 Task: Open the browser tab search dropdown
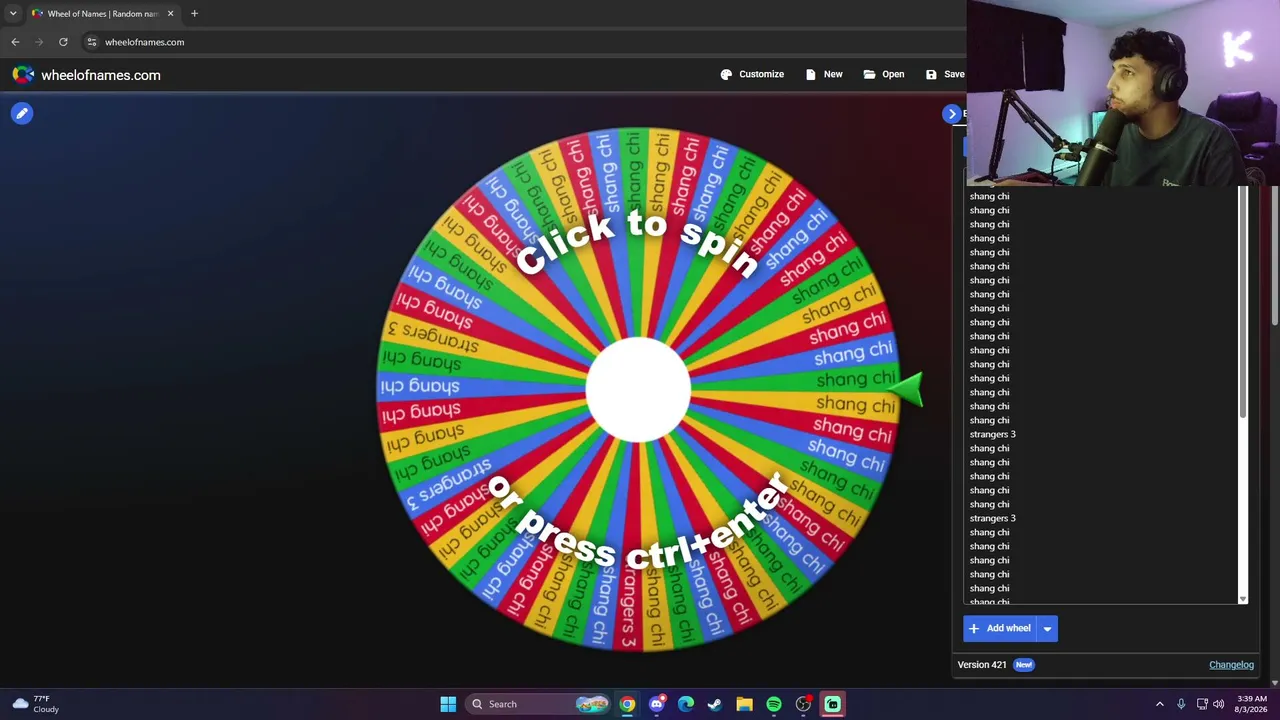coord(13,14)
